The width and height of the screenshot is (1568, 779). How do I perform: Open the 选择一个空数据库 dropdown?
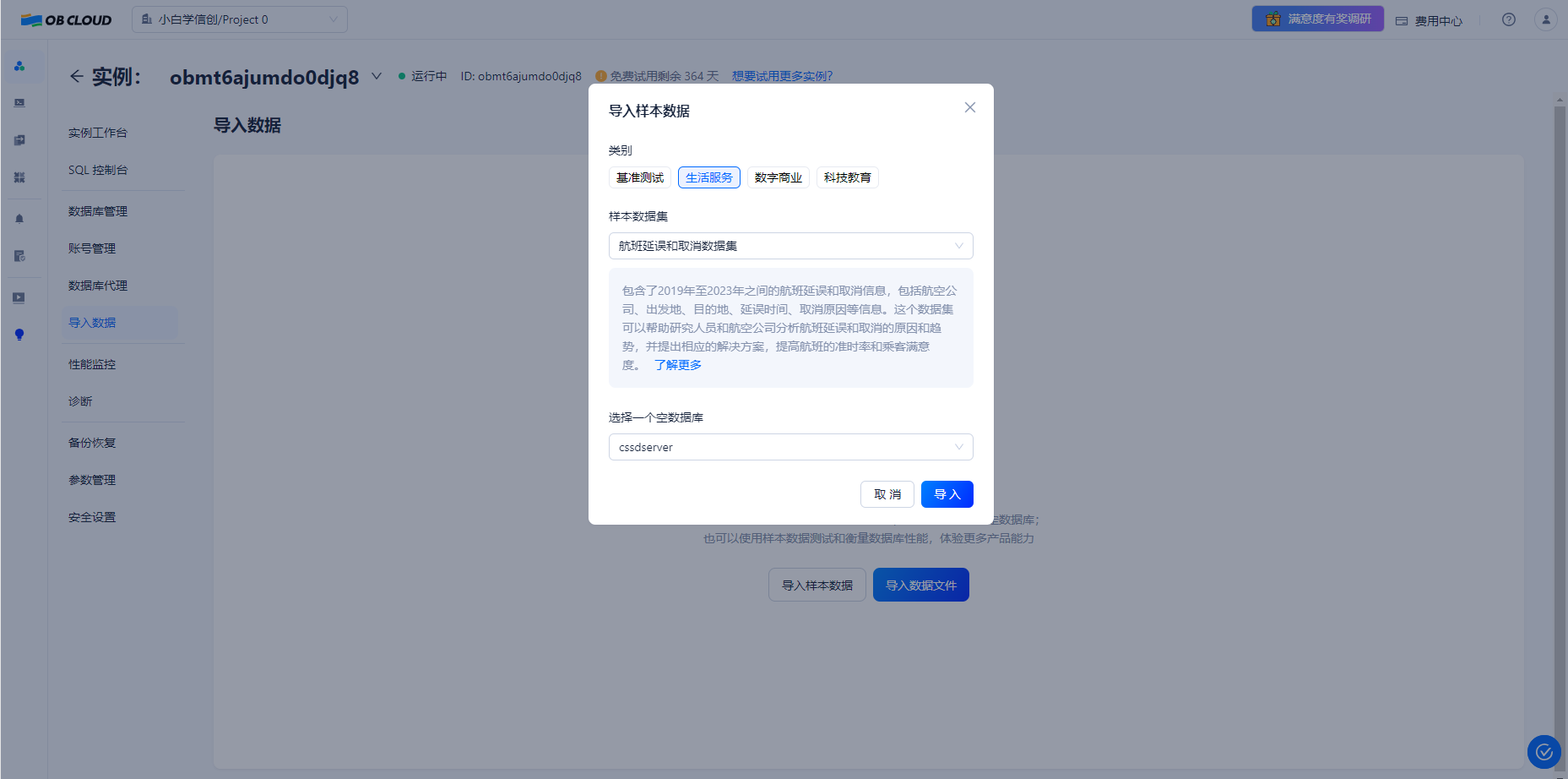[791, 447]
